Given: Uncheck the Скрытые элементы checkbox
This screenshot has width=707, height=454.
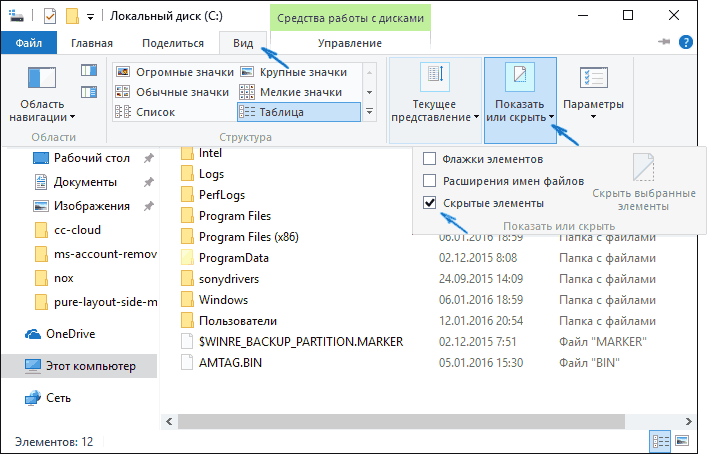Looking at the screenshot, I should 429,203.
